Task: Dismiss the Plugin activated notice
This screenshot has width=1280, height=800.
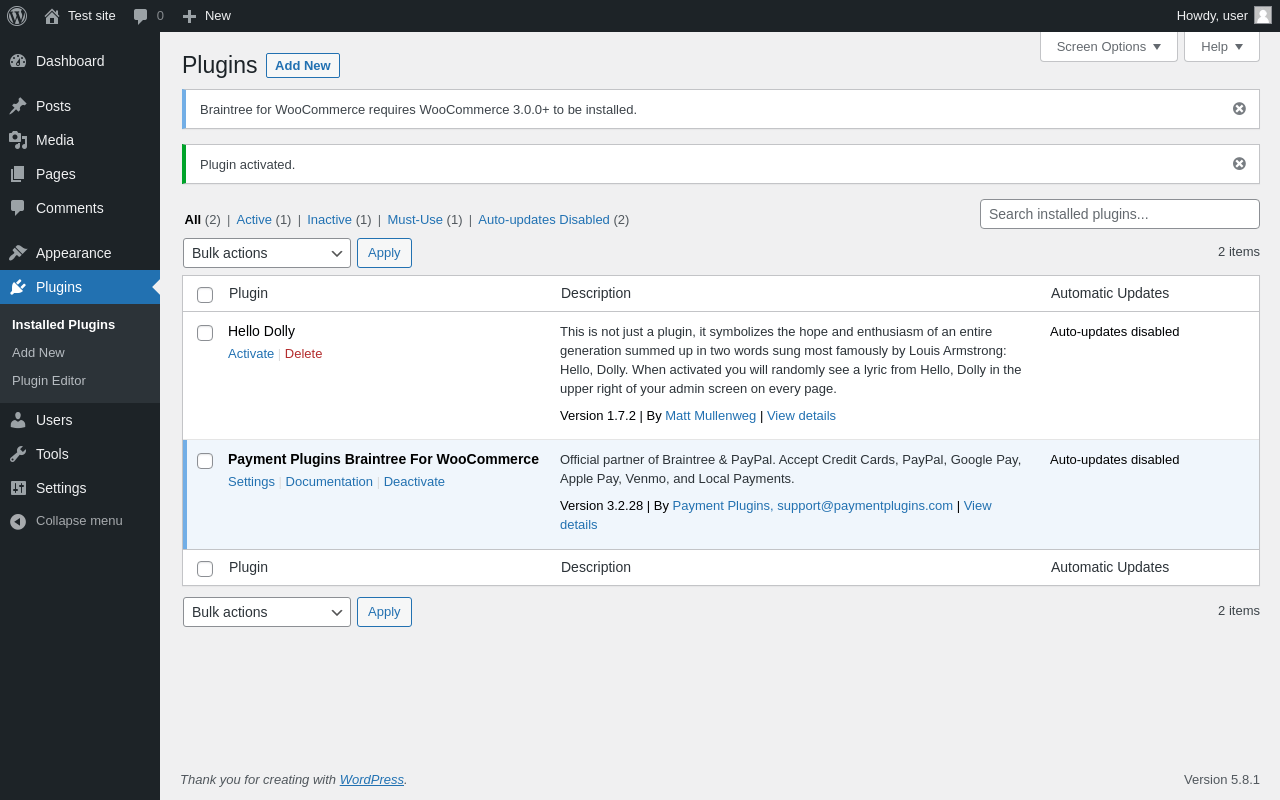Action: tap(1239, 164)
